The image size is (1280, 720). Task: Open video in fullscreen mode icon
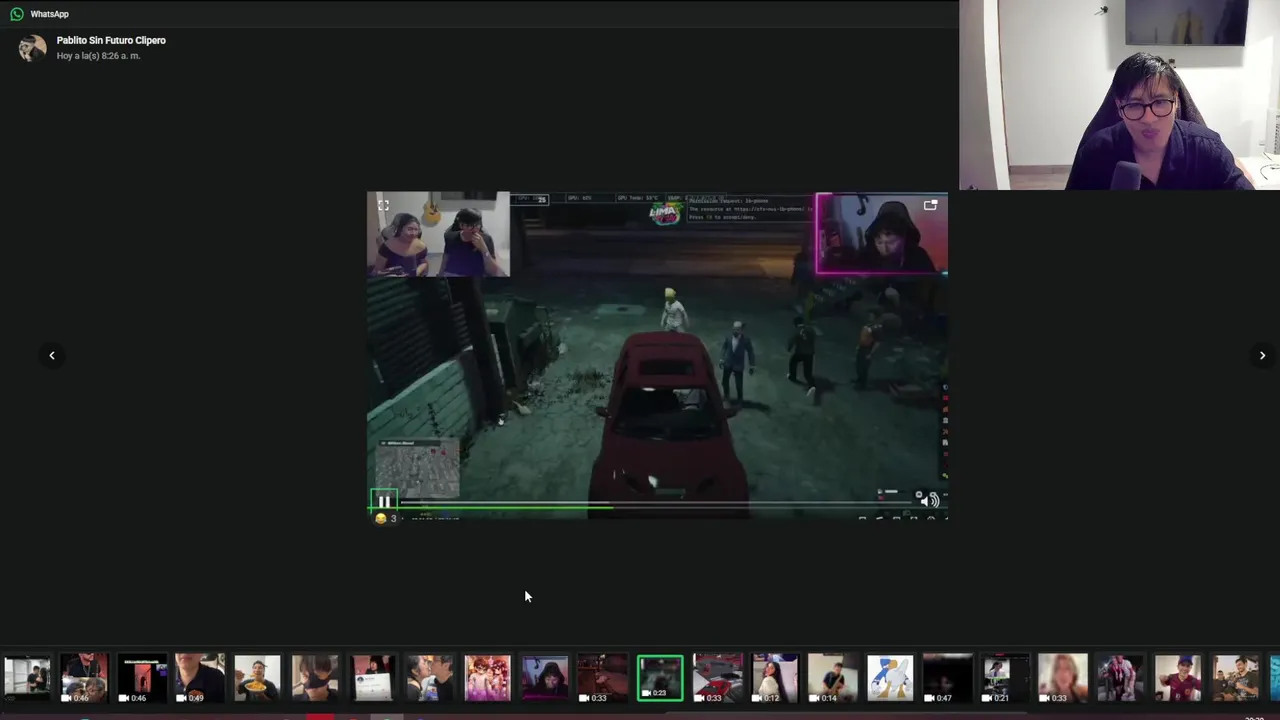383,205
